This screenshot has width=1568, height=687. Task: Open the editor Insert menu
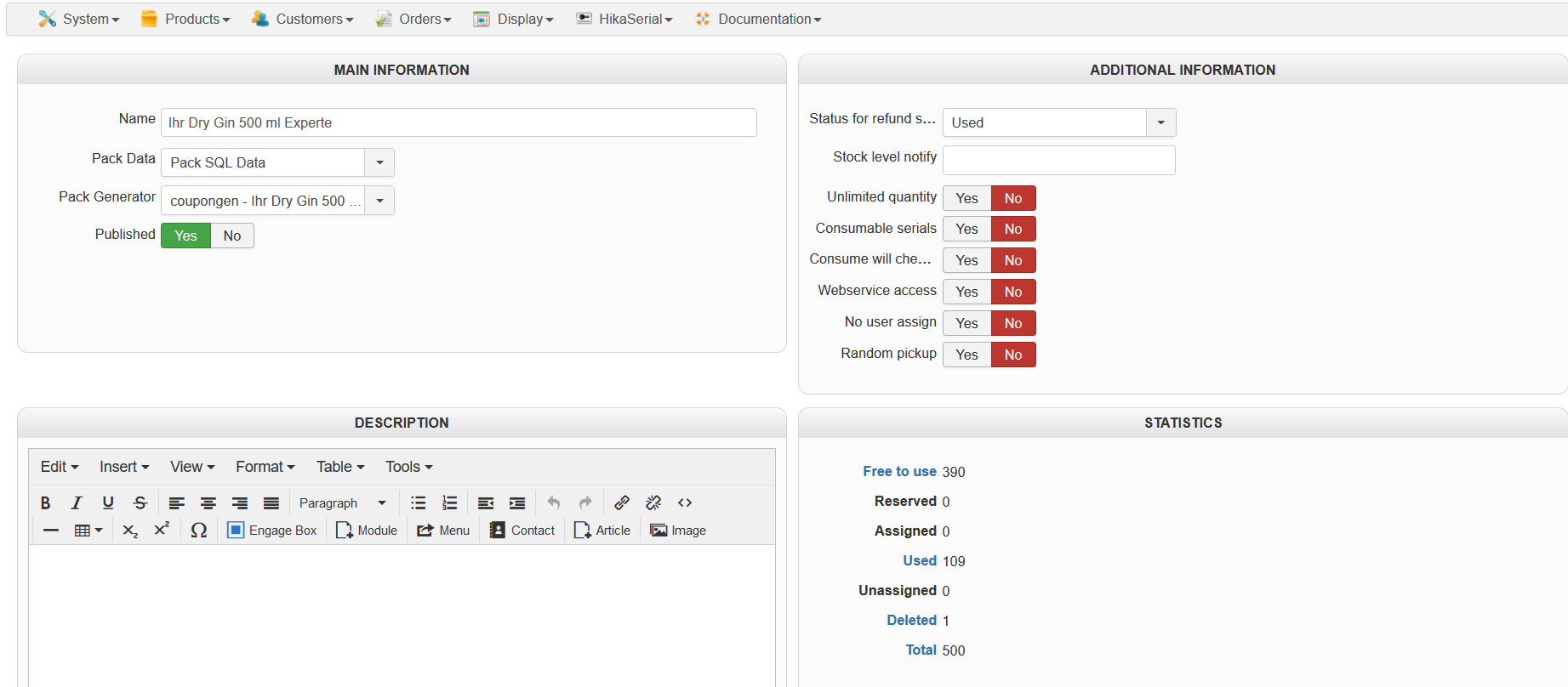124,467
